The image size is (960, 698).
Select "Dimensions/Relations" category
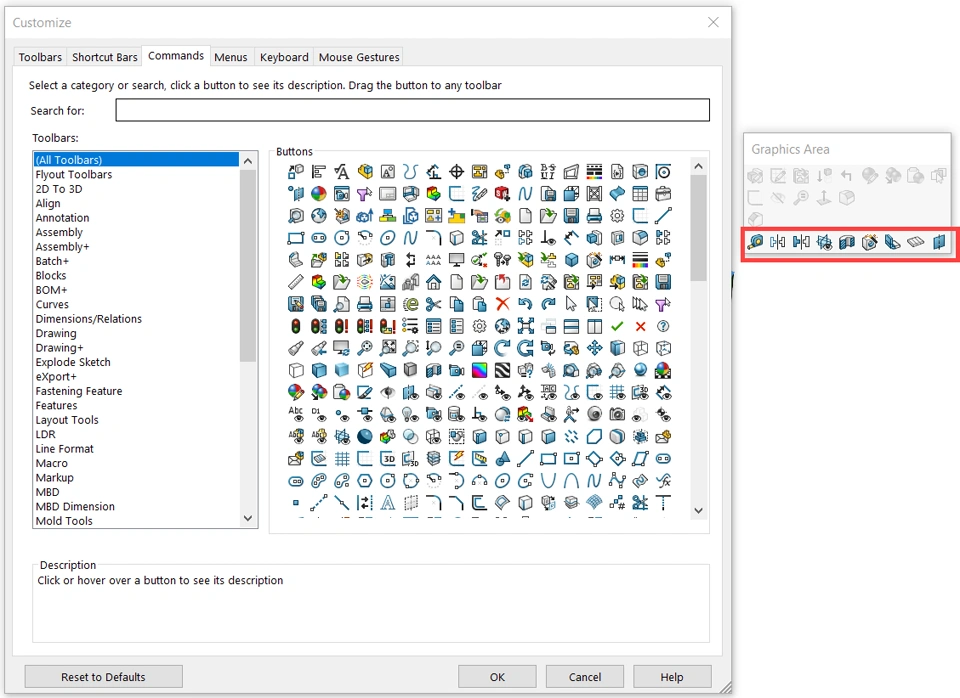(89, 319)
